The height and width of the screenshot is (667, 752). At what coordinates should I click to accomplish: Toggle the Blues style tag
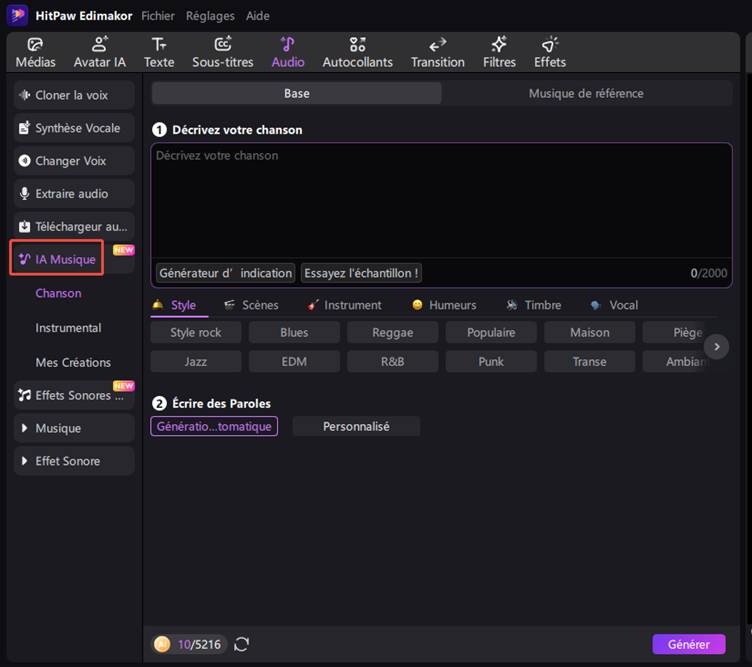tap(294, 332)
